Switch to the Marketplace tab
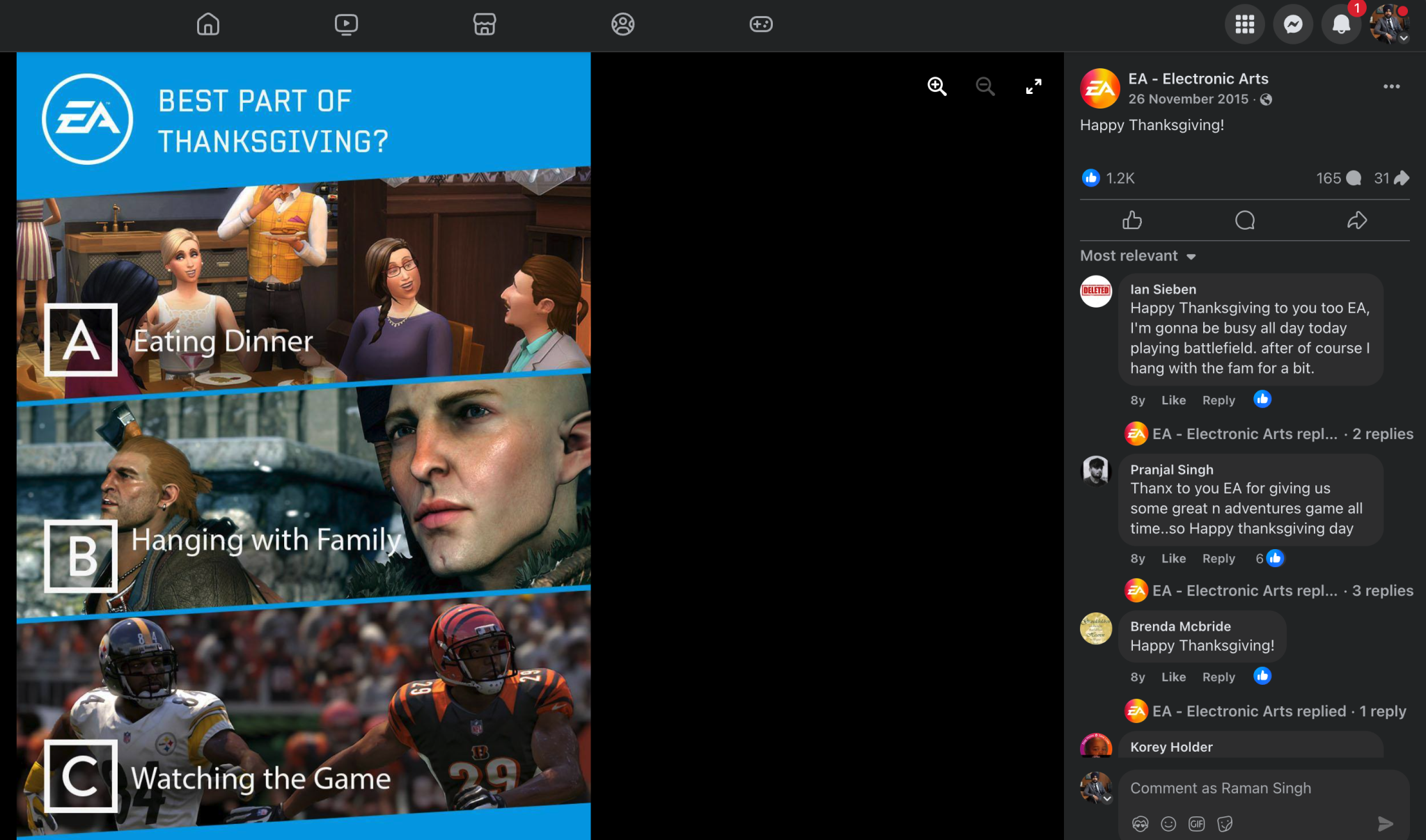Screen dimensions: 1426x840 click(484, 24)
